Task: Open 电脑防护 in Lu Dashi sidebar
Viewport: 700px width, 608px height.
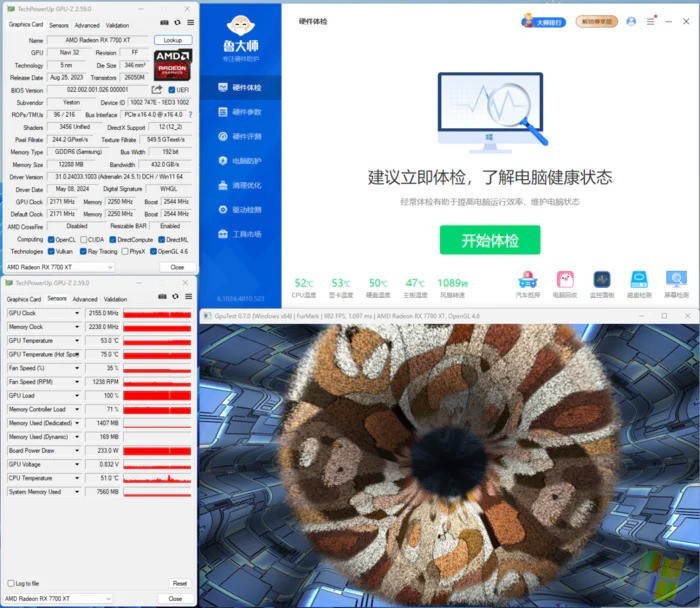Action: click(x=240, y=161)
